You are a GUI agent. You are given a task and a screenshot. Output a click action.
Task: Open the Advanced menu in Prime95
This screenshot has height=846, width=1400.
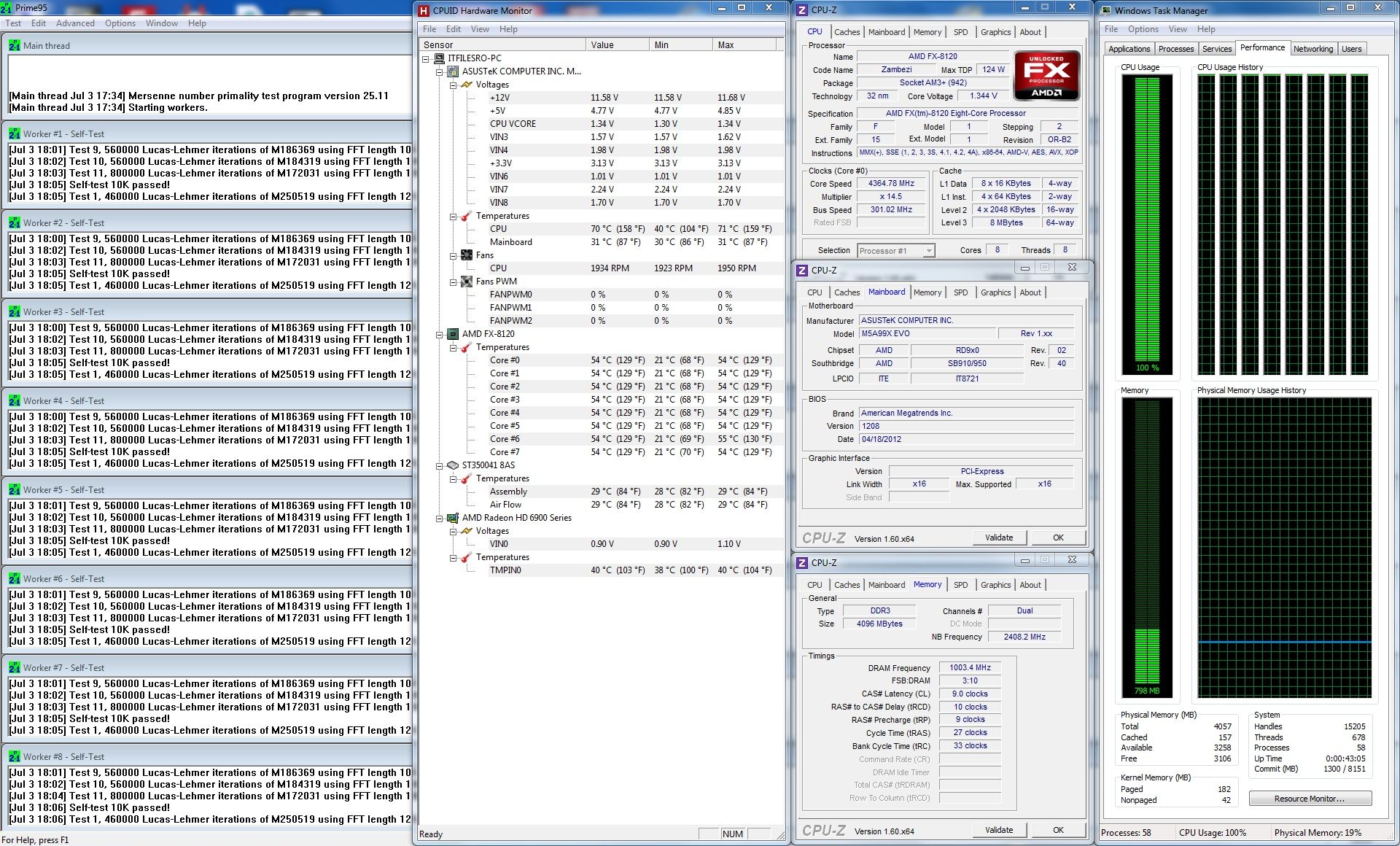[x=75, y=23]
